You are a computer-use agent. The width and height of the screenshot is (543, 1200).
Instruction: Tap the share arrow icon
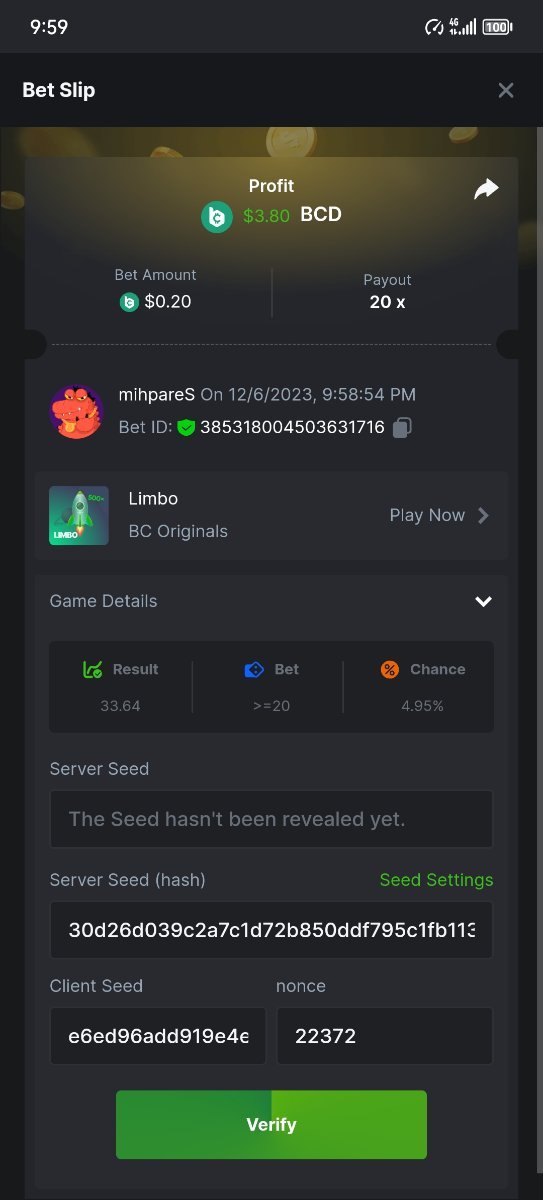point(486,189)
